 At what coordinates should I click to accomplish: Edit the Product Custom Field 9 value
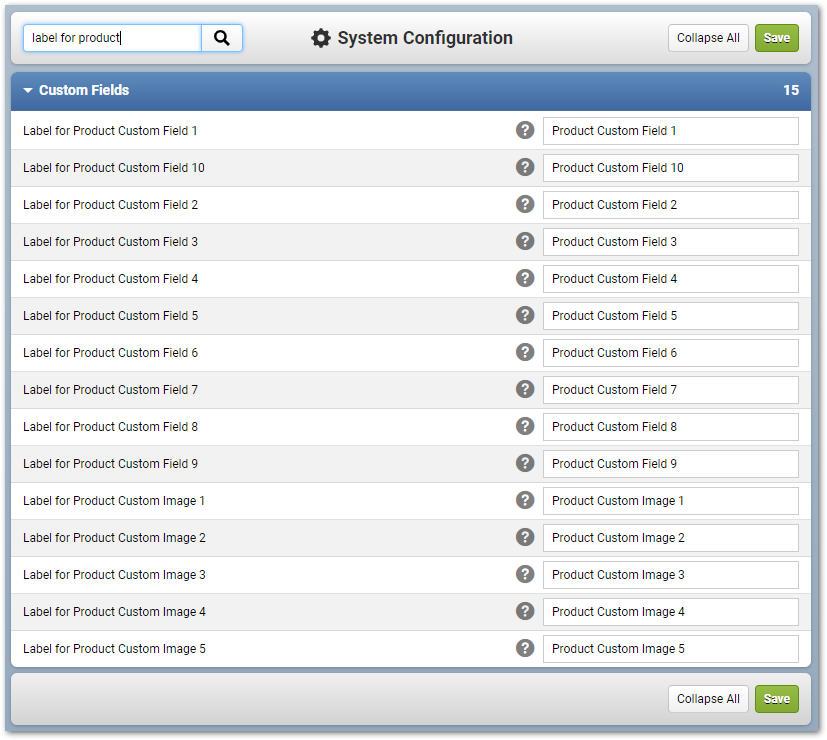pos(670,464)
